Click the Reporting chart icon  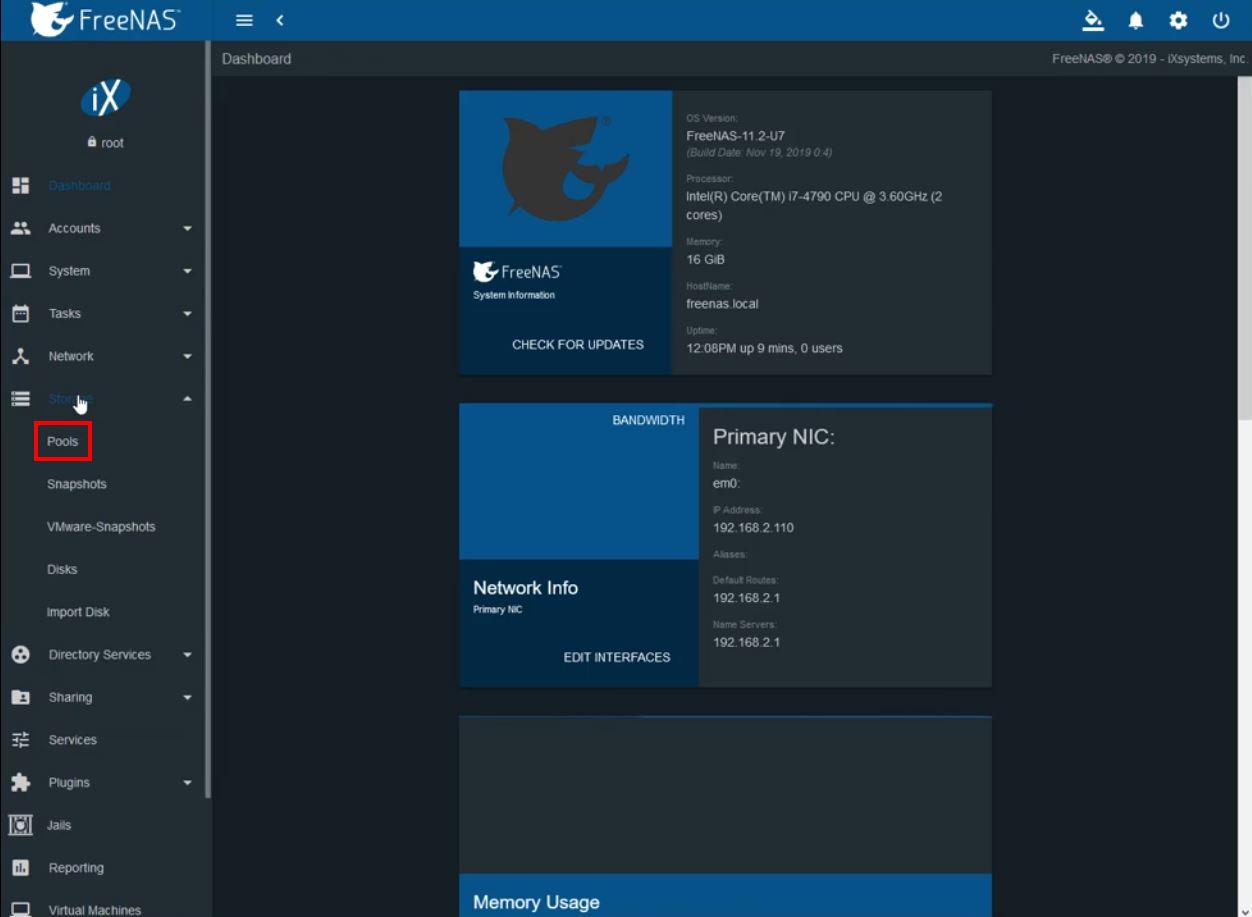click(20, 868)
